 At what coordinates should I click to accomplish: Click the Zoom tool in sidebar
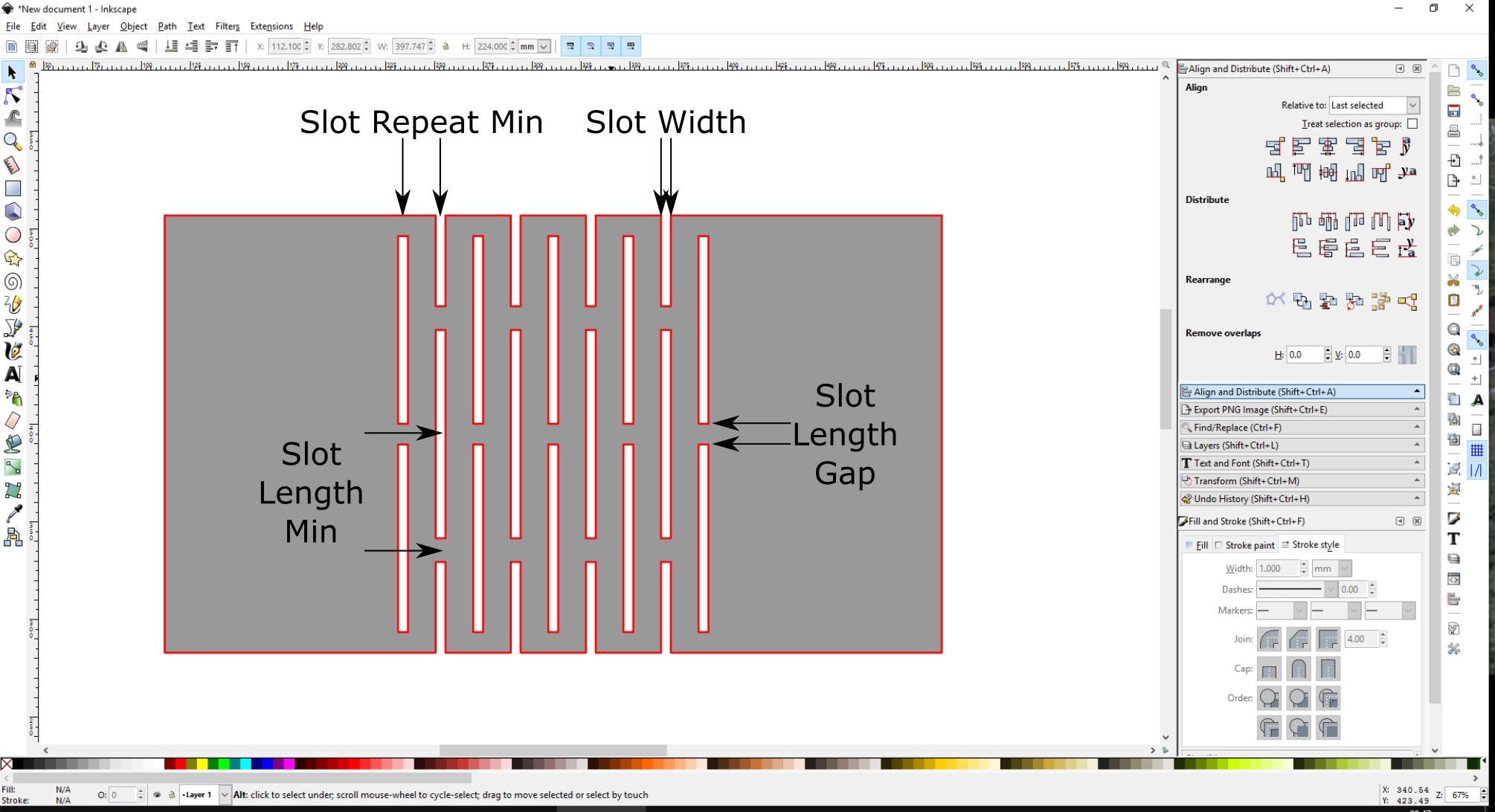tap(13, 141)
